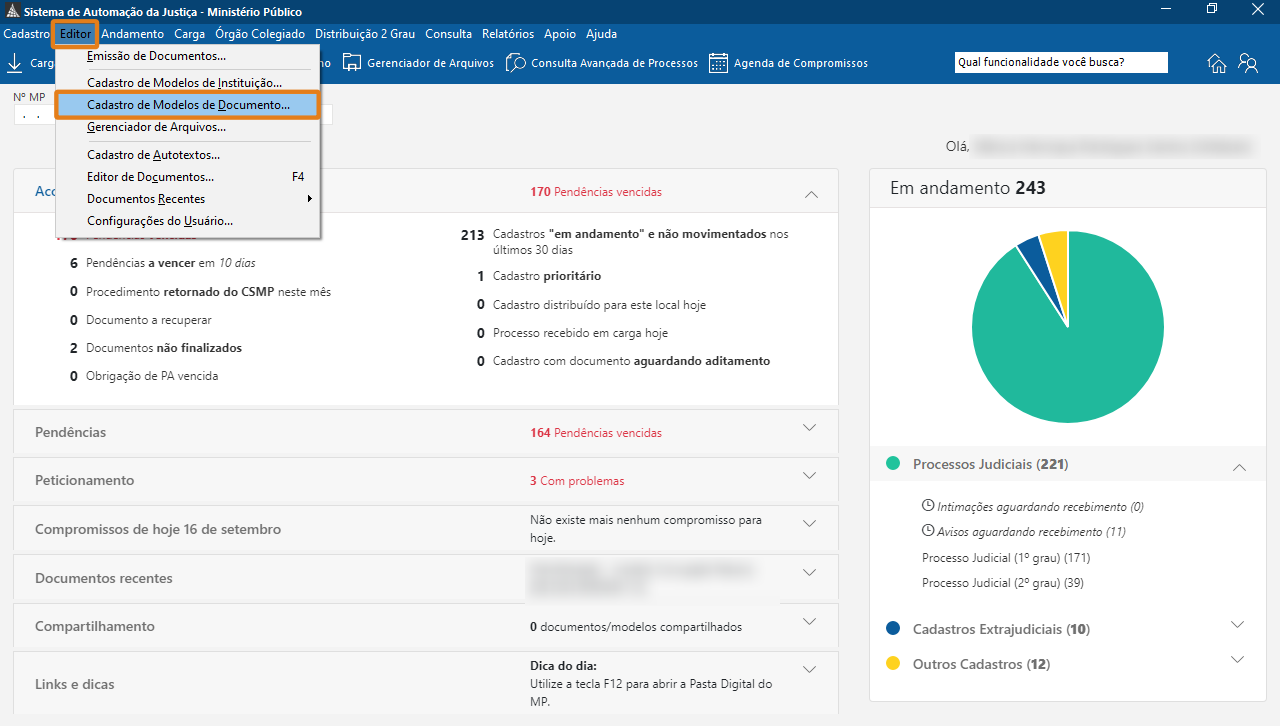Open 'Documento a recuperar' item
The width and height of the screenshot is (1280, 726).
[x=149, y=320]
